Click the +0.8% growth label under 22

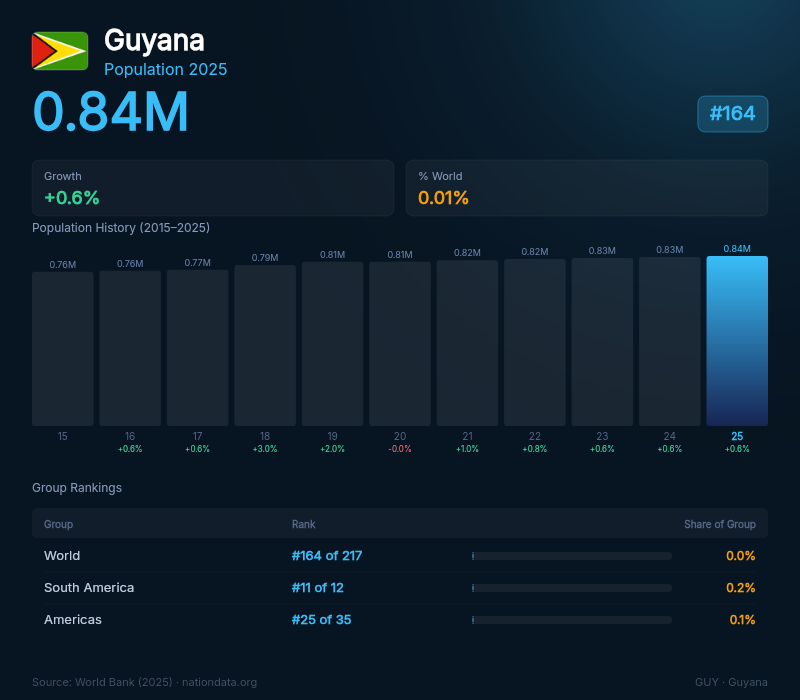[x=535, y=449]
